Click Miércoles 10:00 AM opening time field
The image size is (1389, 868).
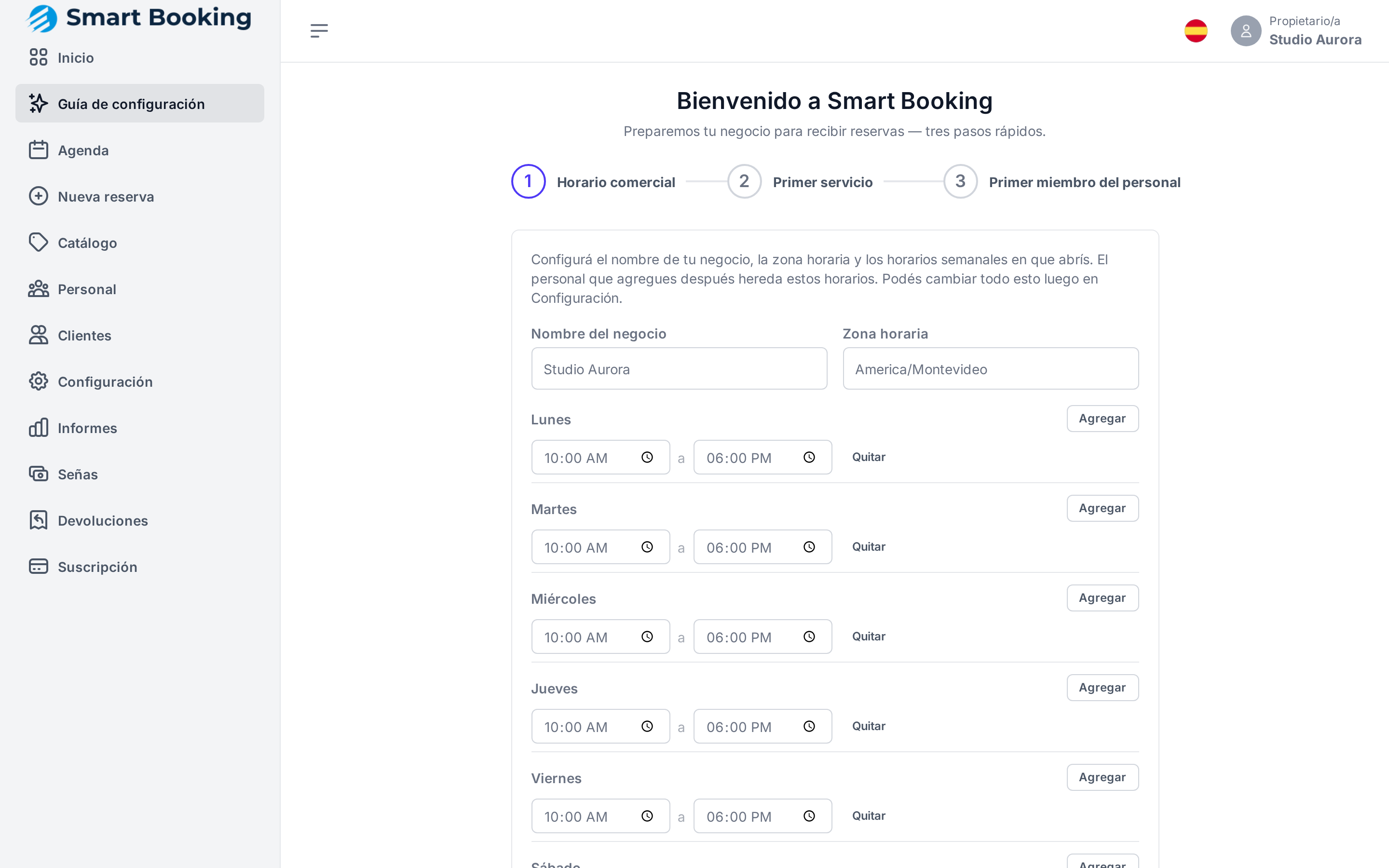point(600,637)
